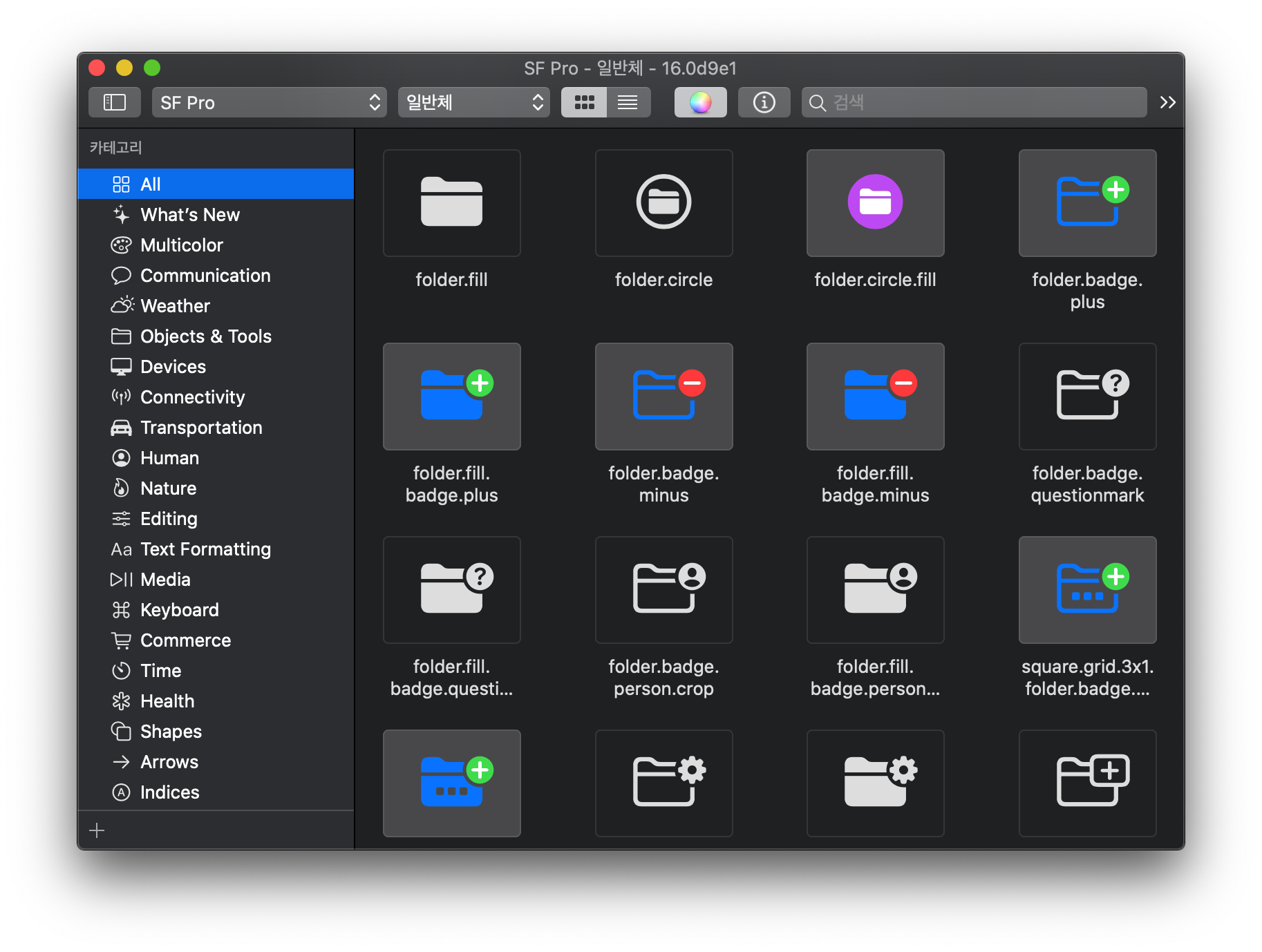The image size is (1262, 952).
Task: Open the Media category
Action: point(216,579)
